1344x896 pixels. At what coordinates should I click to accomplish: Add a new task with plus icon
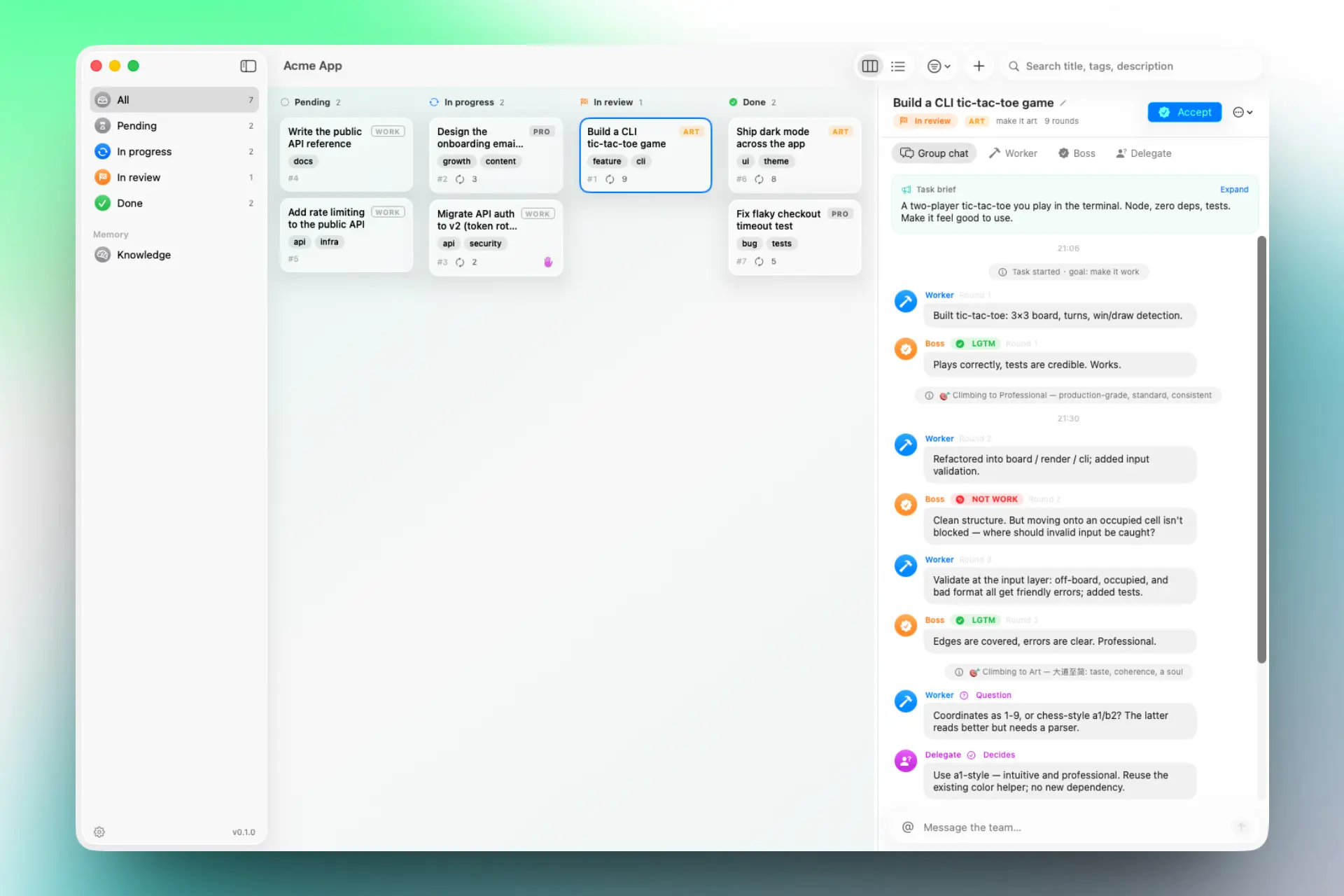pos(979,66)
